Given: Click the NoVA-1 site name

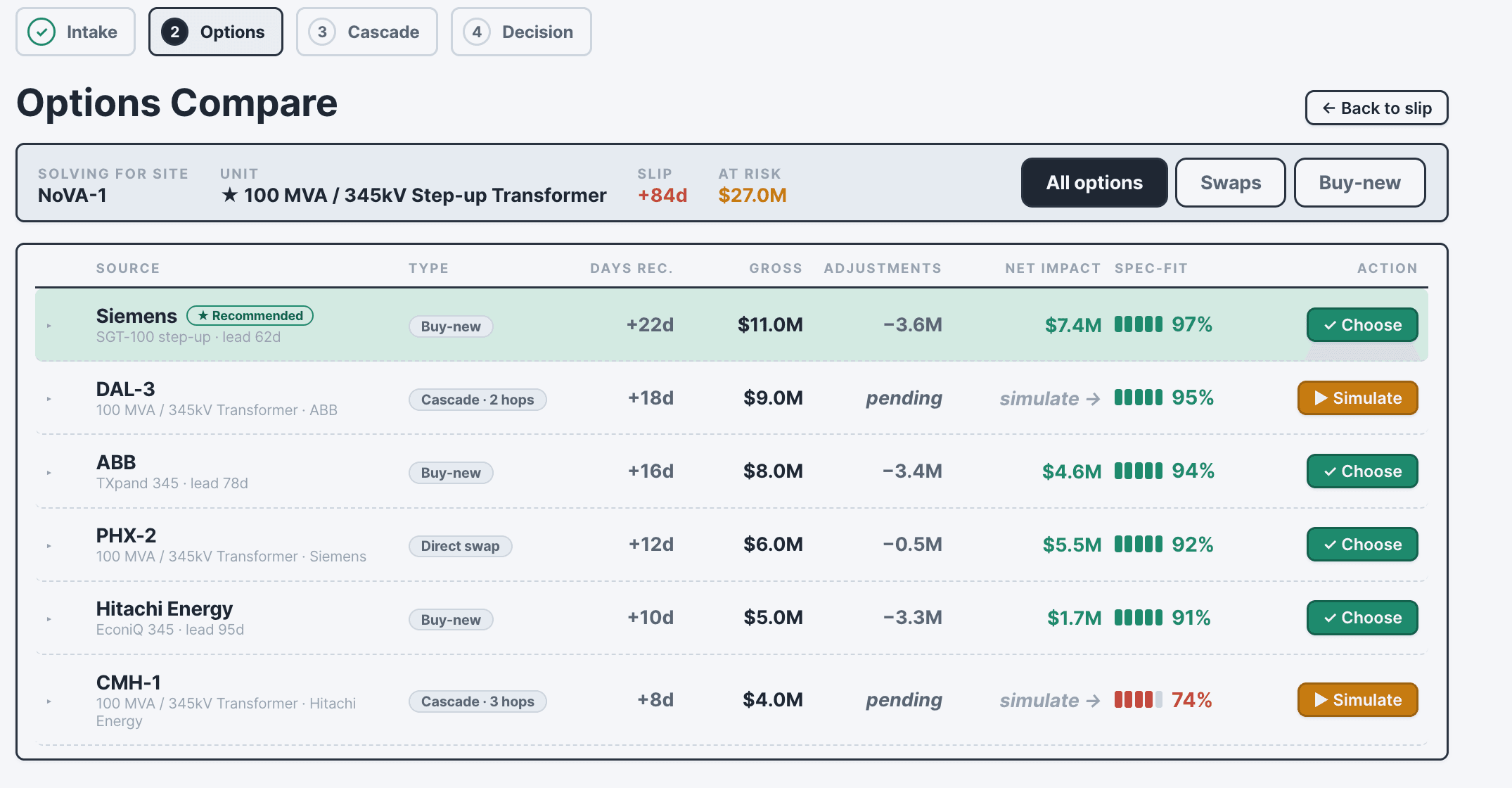Looking at the screenshot, I should tap(72, 195).
